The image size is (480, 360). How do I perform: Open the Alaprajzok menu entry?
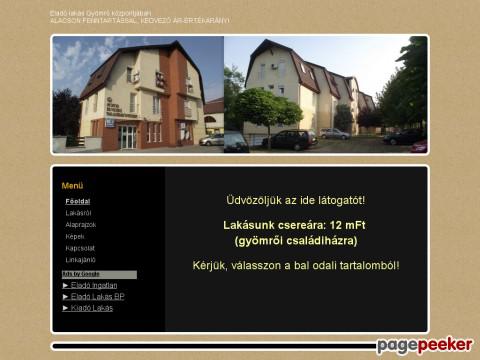coord(81,225)
